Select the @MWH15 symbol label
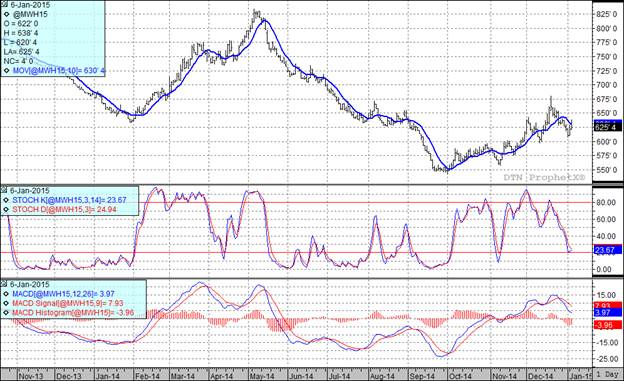Viewport: 624px width, 381px height. click(30, 14)
